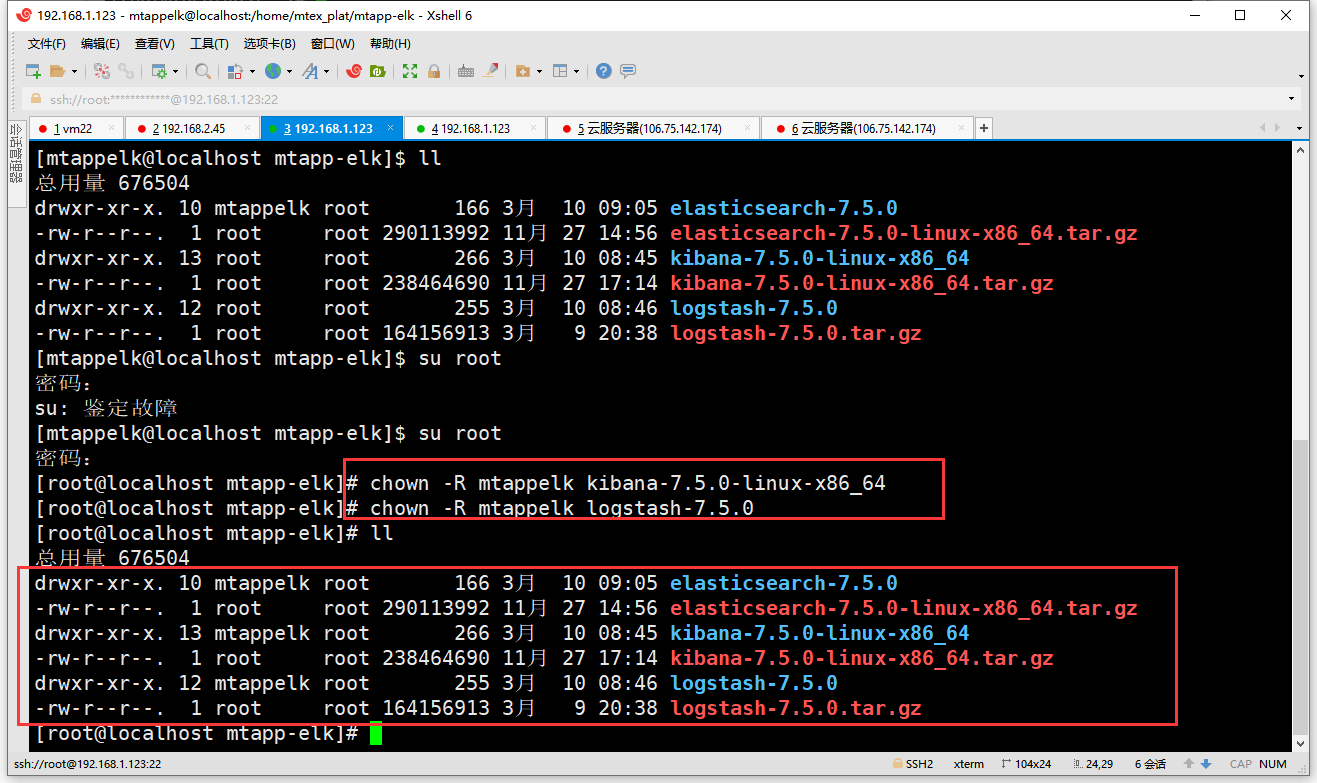
Task: Click the tab scroll left arrow
Action: point(1263,128)
